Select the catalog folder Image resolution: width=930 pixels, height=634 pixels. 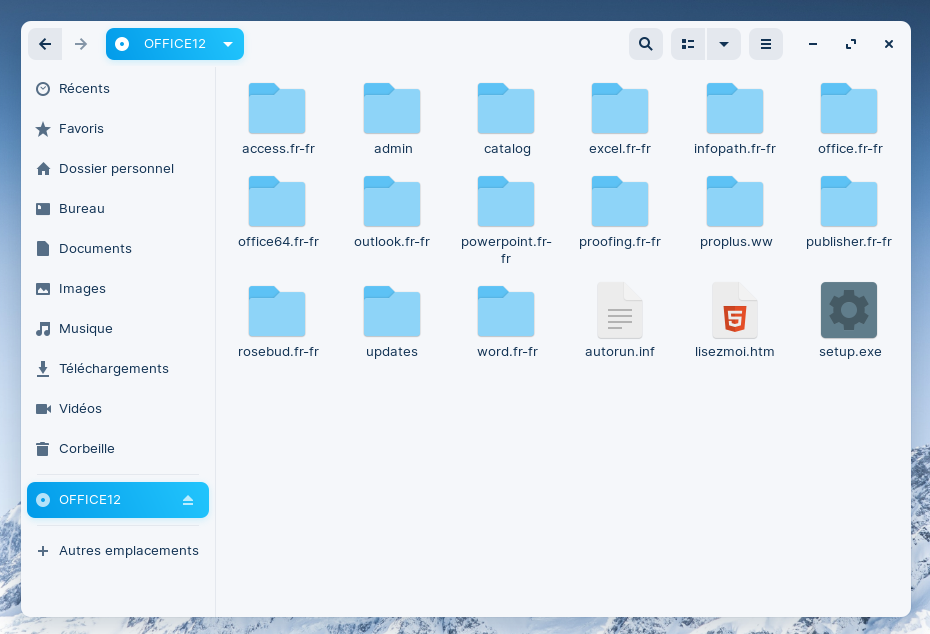507,119
